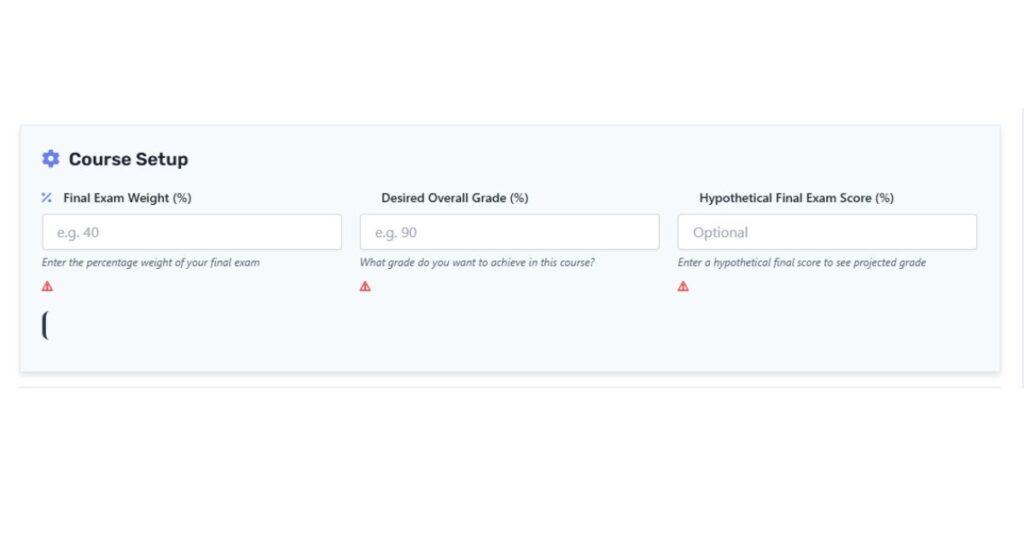The width and height of the screenshot is (1024, 536).
Task: Click the warning icon under Final Exam Weight
Action: (47, 286)
